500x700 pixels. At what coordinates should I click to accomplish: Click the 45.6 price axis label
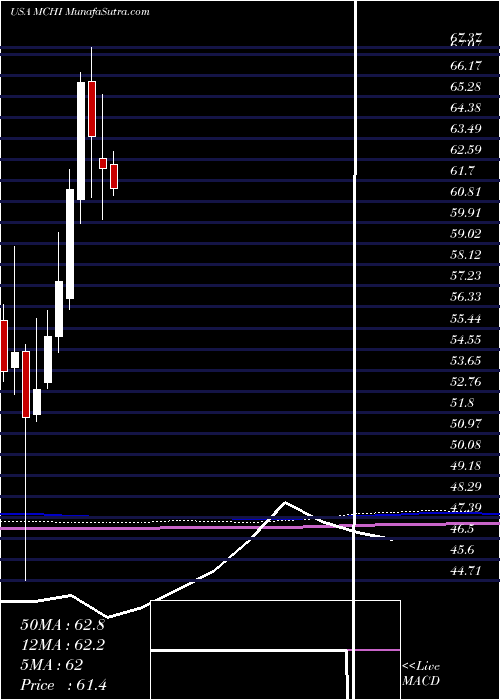point(463,550)
